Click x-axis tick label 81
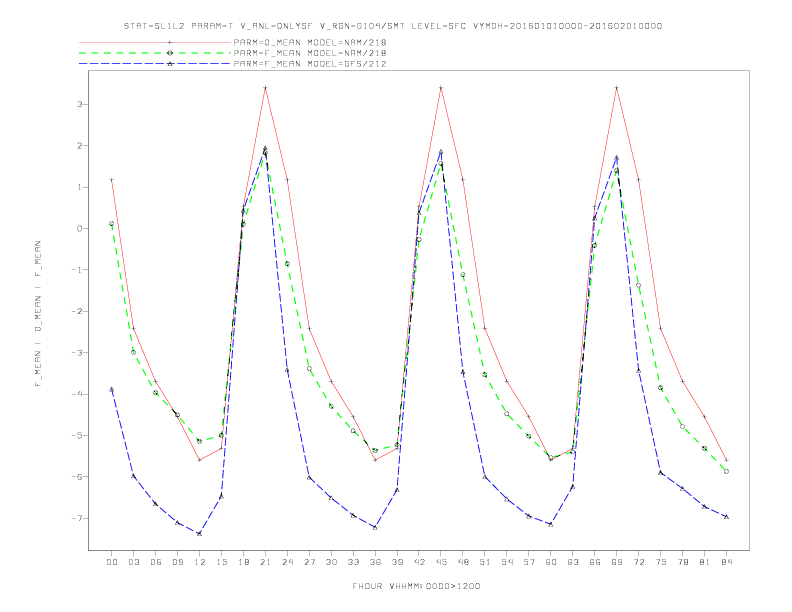Image resolution: width=792 pixels, height=612 pixels. (x=704, y=562)
